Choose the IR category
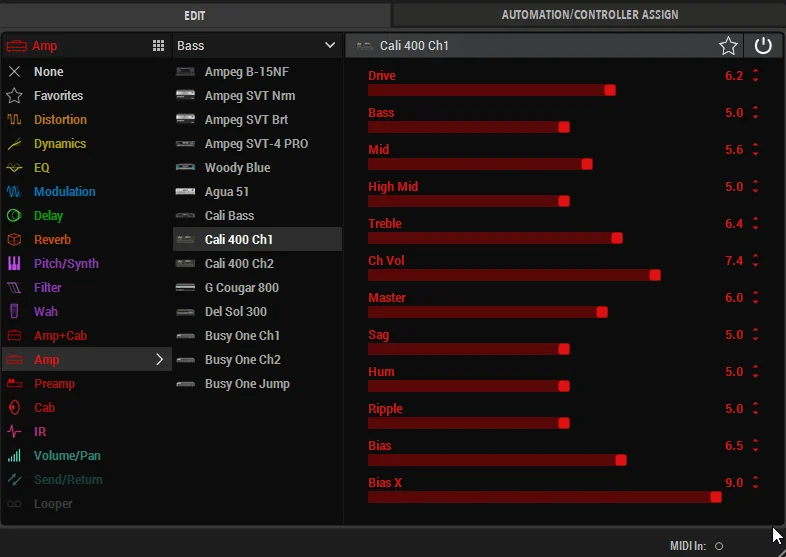The height and width of the screenshot is (557, 786). click(87, 432)
